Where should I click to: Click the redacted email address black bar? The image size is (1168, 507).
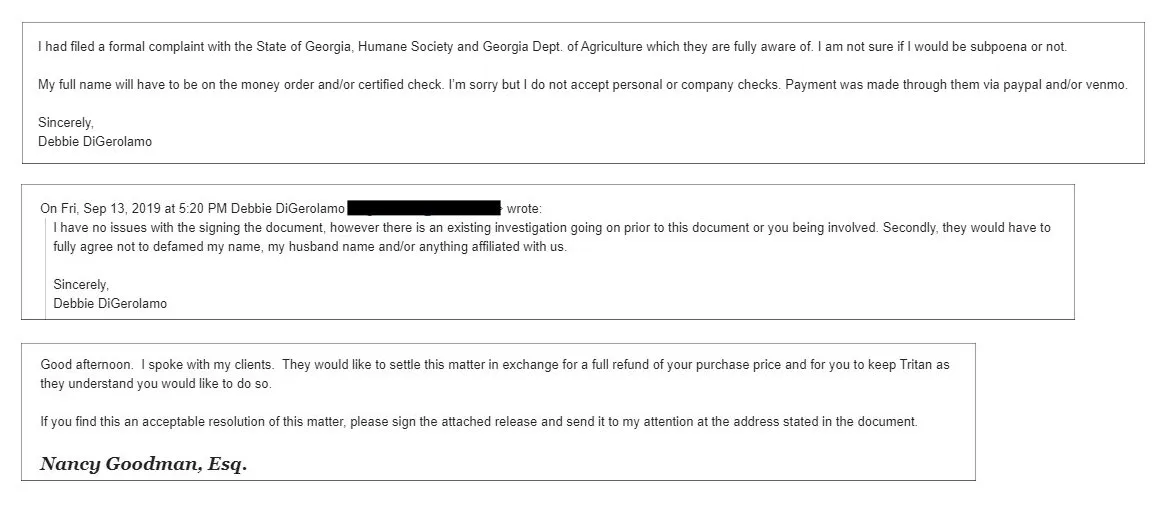pos(425,208)
